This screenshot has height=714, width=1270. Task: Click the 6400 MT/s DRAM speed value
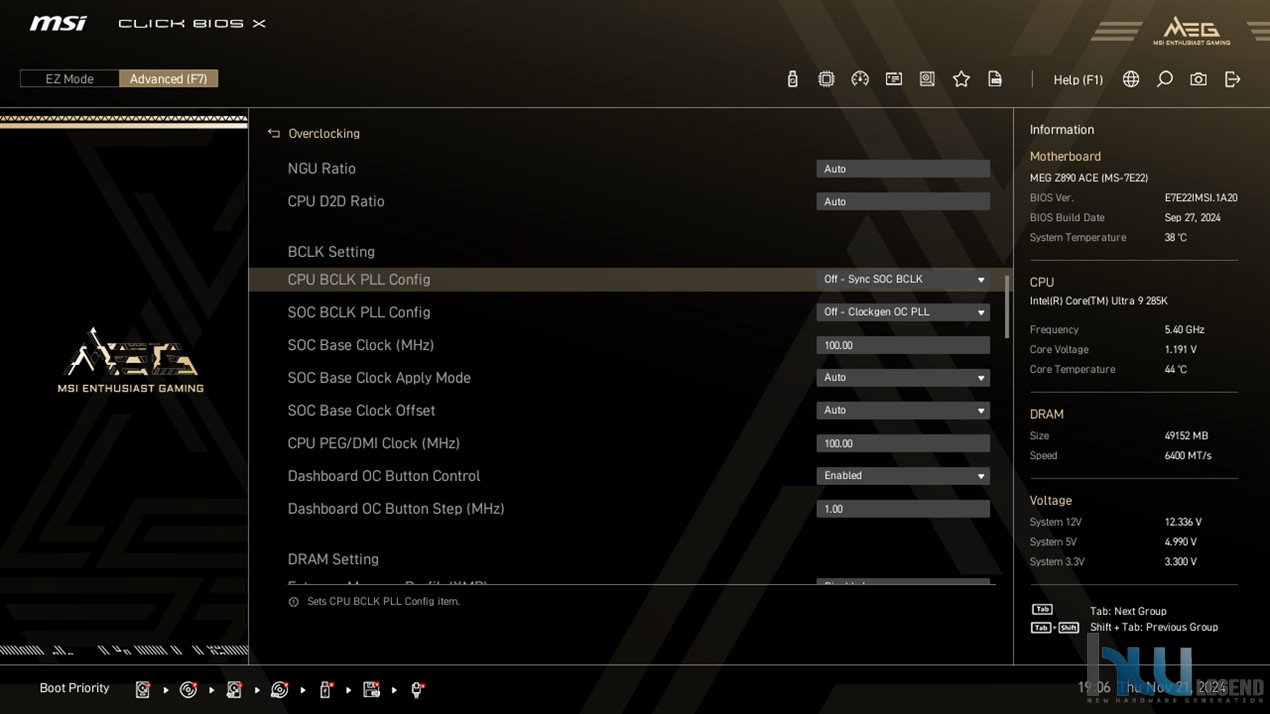click(x=1188, y=456)
